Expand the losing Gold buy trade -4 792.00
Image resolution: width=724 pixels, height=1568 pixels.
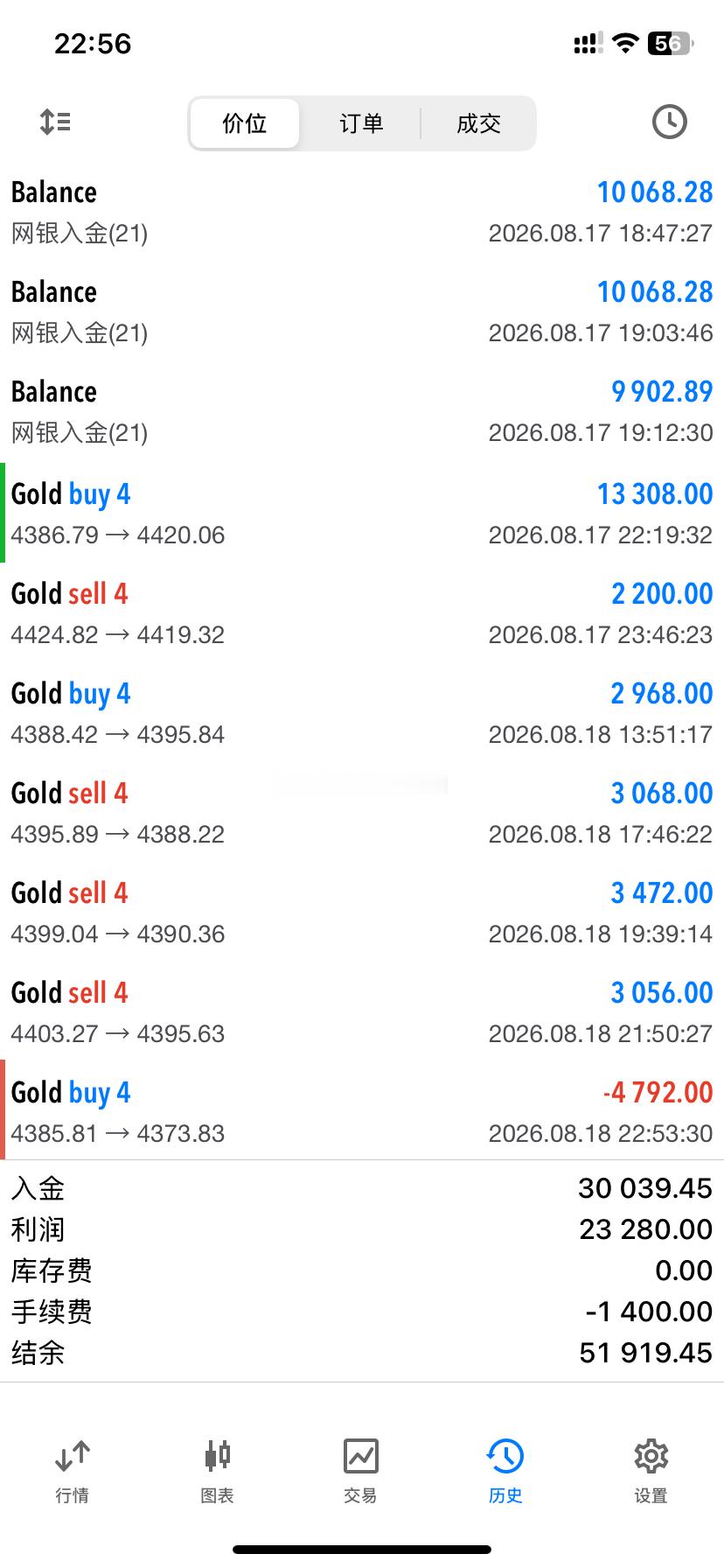coord(362,1111)
